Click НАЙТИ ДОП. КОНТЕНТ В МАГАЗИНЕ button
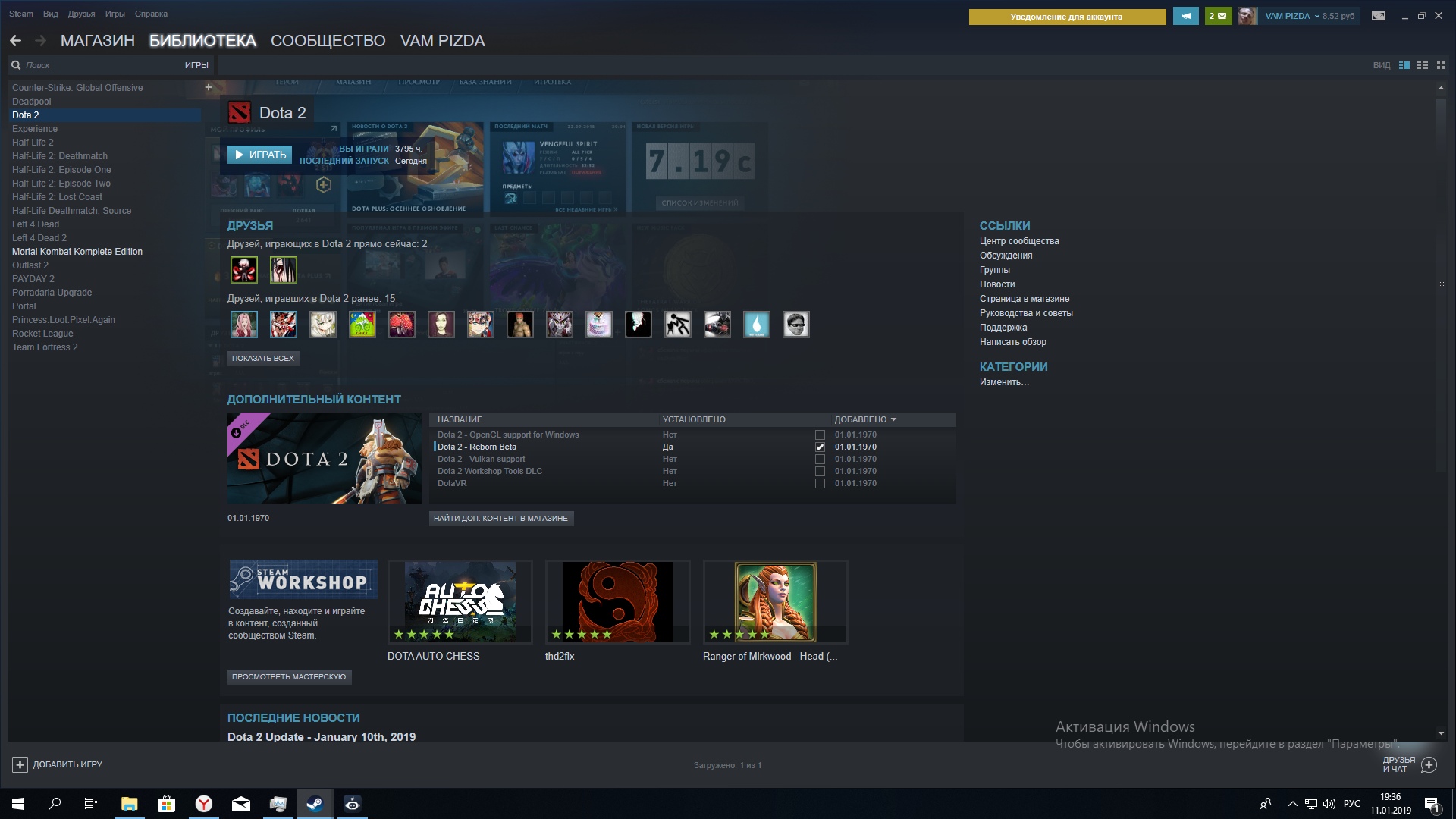This screenshot has height=819, width=1456. click(x=500, y=519)
